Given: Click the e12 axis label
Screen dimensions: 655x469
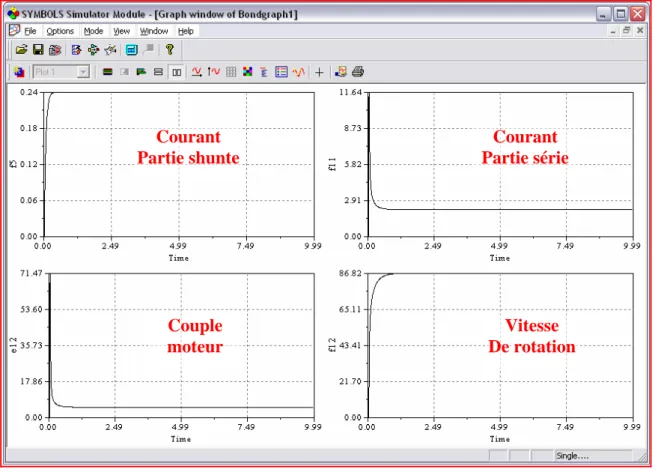Looking at the screenshot, I should tap(13, 345).
